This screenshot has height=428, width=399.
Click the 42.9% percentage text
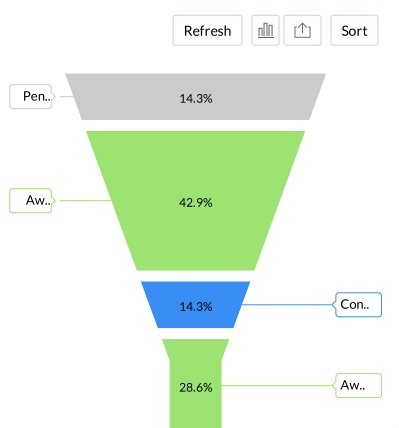[x=196, y=203]
